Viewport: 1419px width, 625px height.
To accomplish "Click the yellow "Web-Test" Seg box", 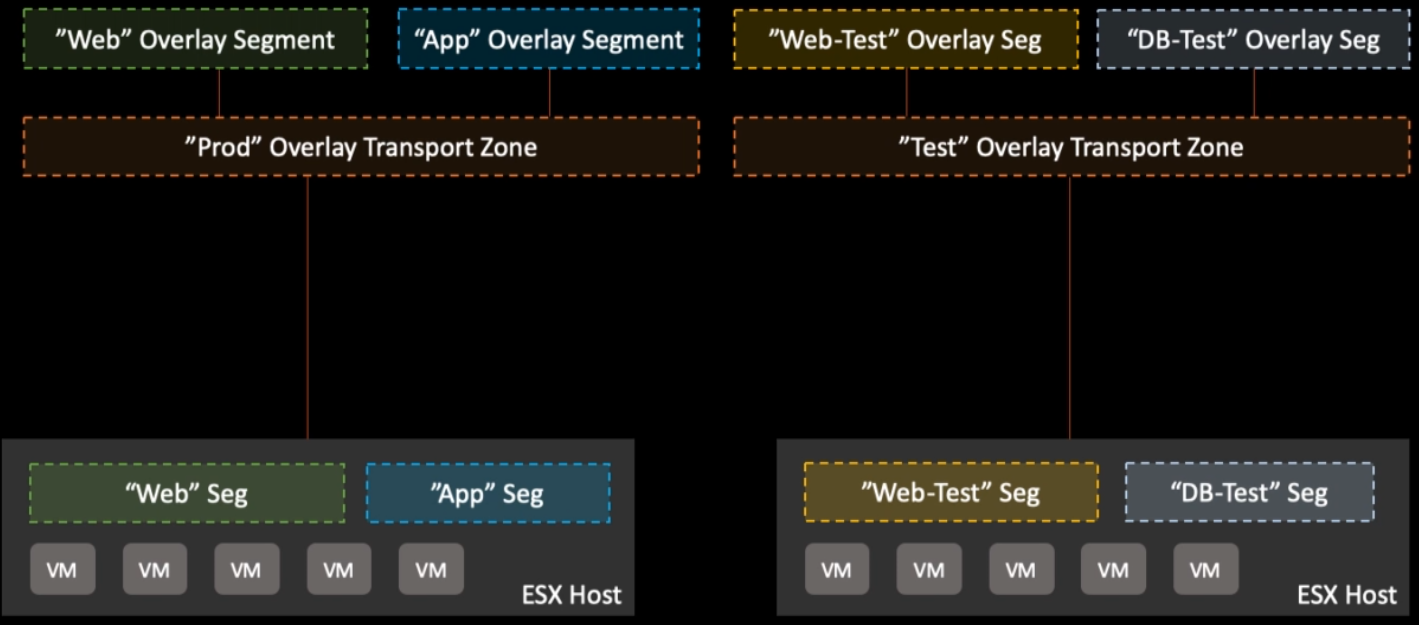I will (950, 493).
